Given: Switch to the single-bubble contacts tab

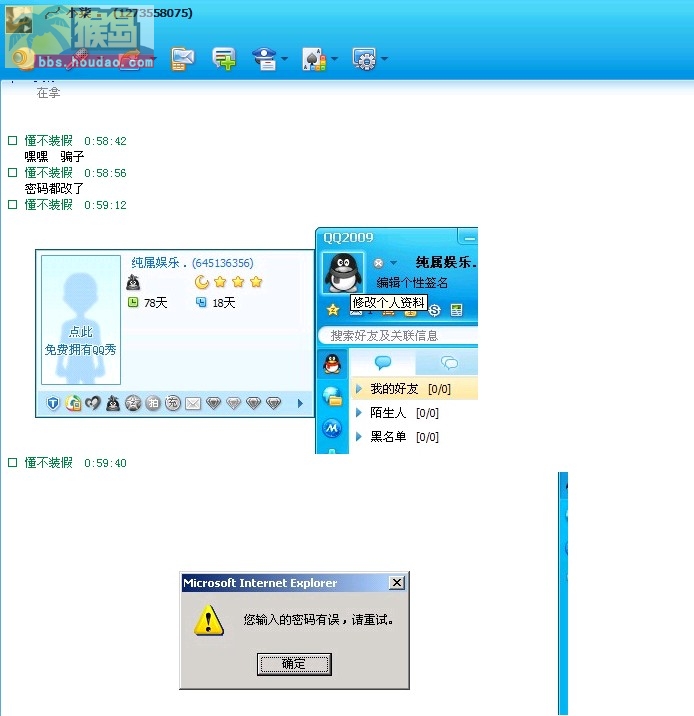Looking at the screenshot, I should pos(383,363).
